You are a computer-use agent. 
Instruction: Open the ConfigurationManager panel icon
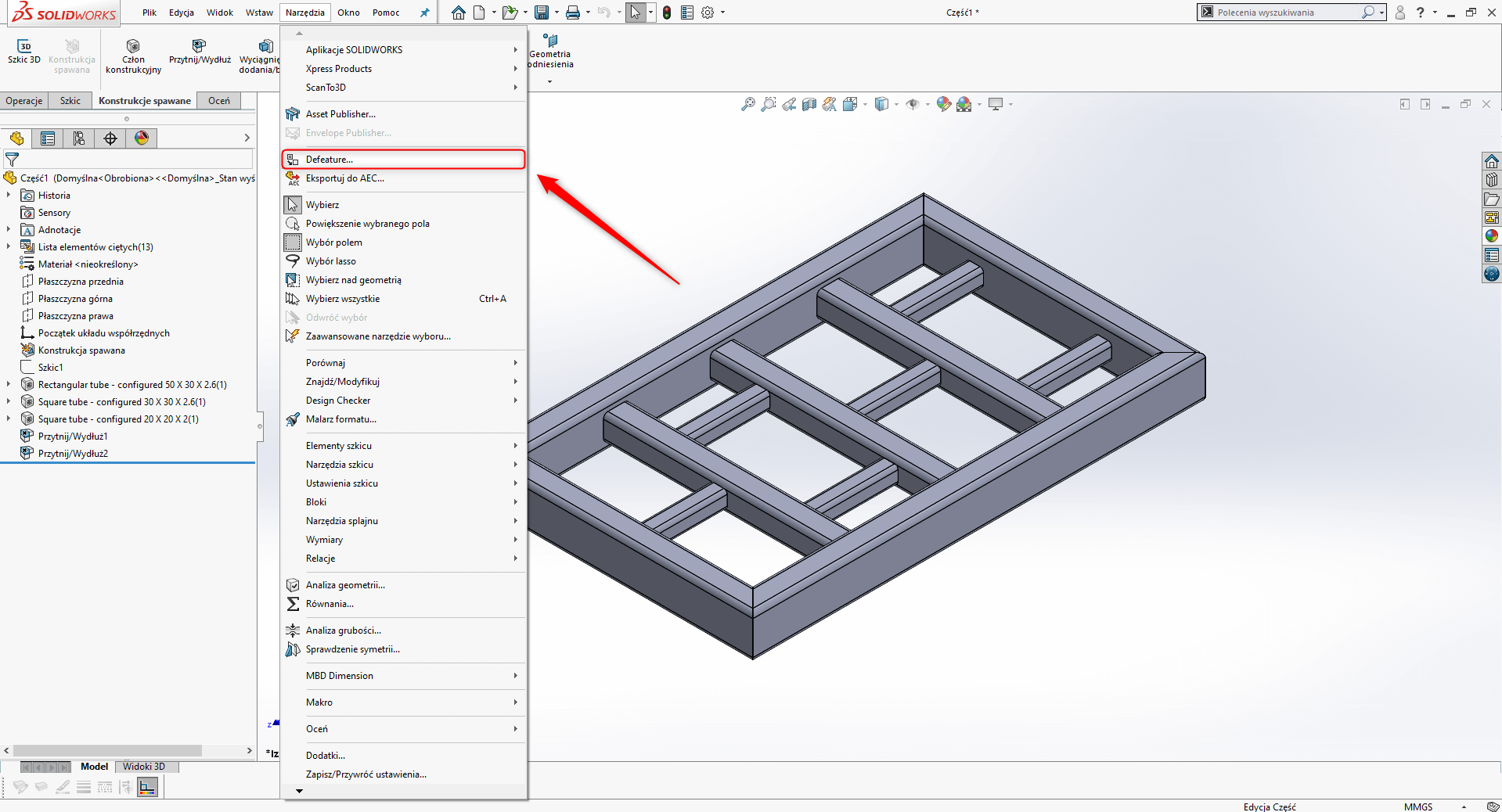pyautogui.click(x=79, y=138)
